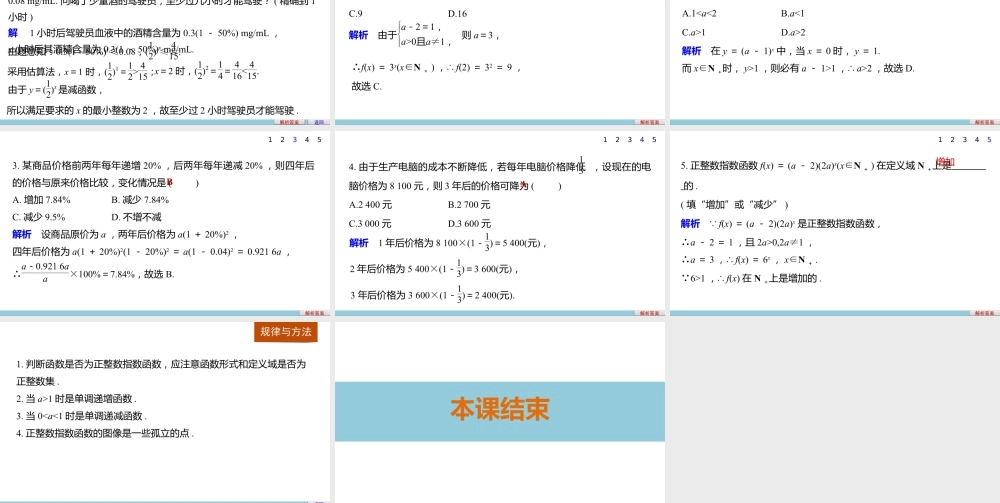Click page number 4 on question 4 slide
Viewport: 1000px width, 503px height.
(642, 140)
